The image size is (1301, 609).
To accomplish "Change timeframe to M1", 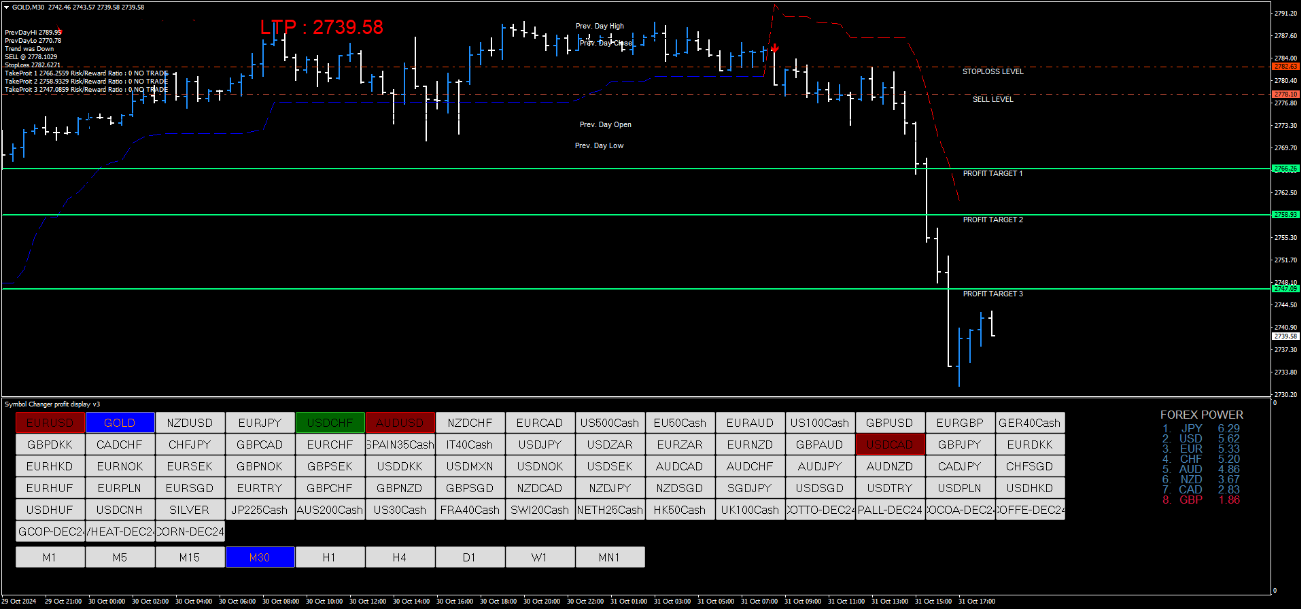I will pos(50,557).
